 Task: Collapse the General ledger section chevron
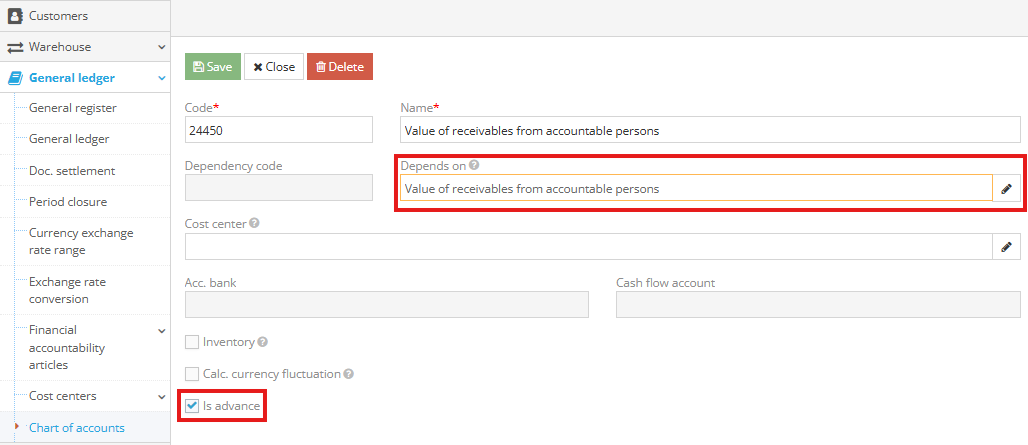162,78
